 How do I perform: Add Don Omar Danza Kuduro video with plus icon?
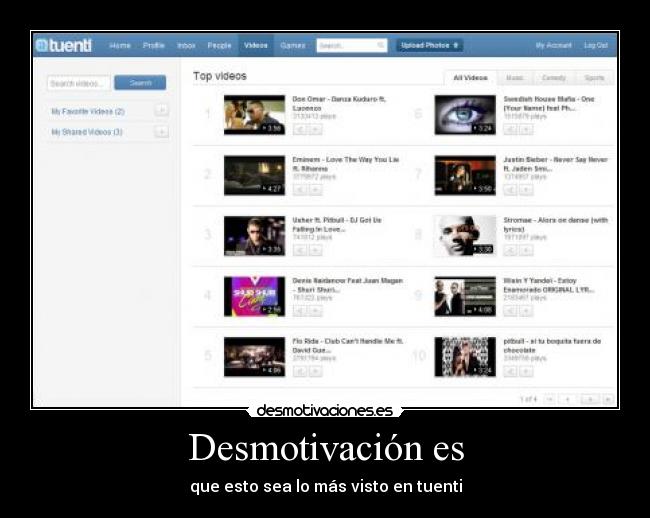(x=315, y=130)
